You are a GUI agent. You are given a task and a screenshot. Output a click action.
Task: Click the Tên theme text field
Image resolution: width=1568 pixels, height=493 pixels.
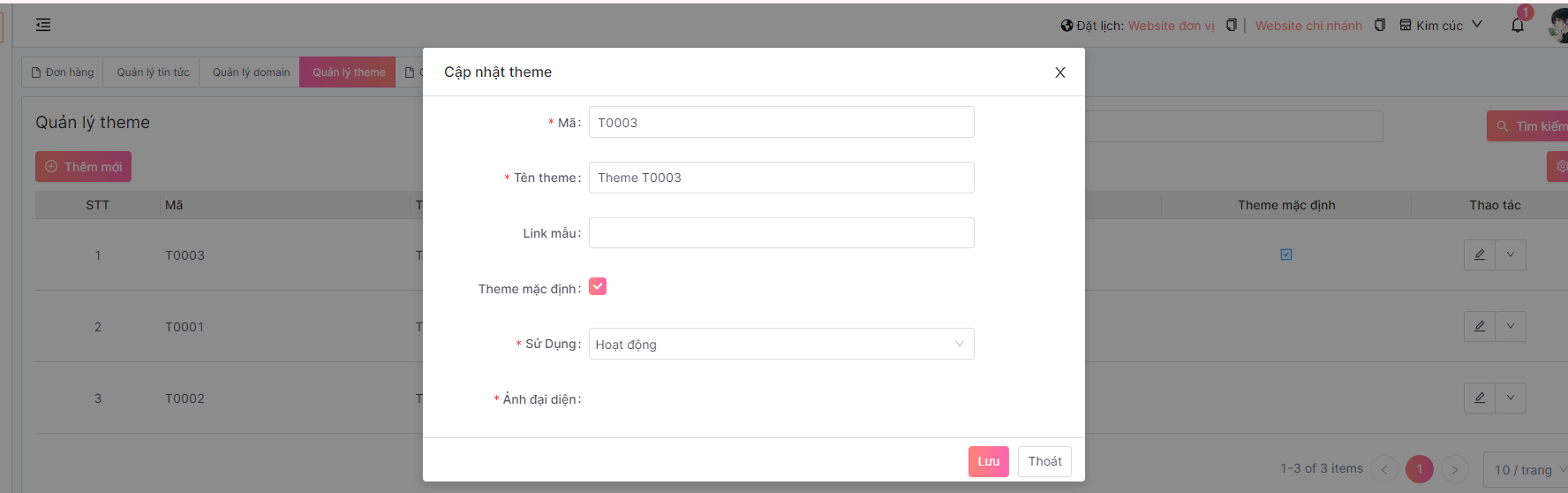780,178
